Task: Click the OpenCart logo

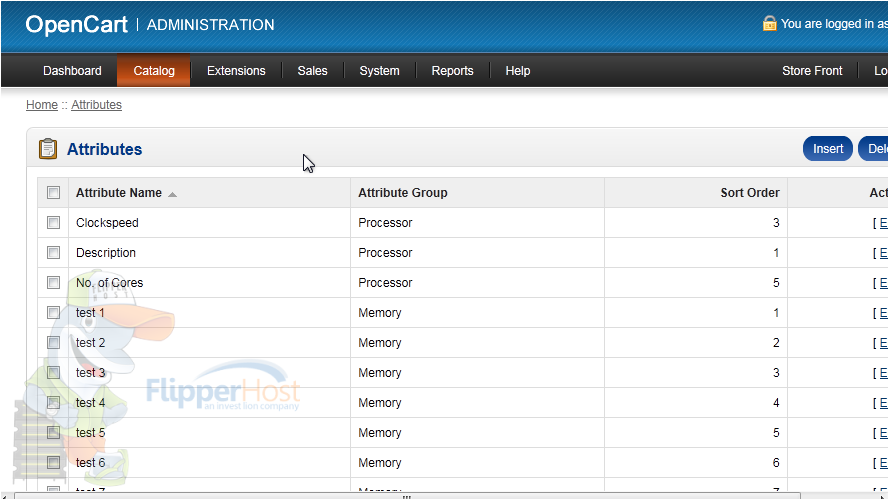Action: (x=77, y=24)
